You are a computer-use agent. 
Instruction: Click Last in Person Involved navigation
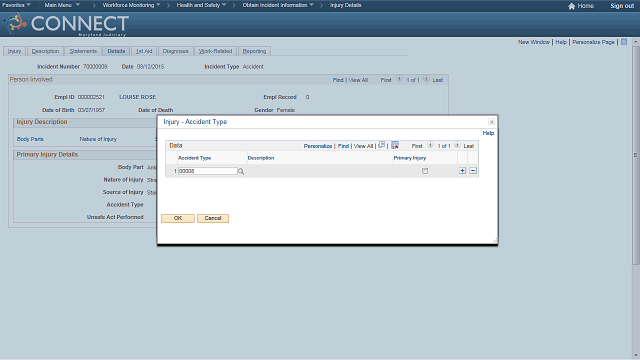point(438,80)
